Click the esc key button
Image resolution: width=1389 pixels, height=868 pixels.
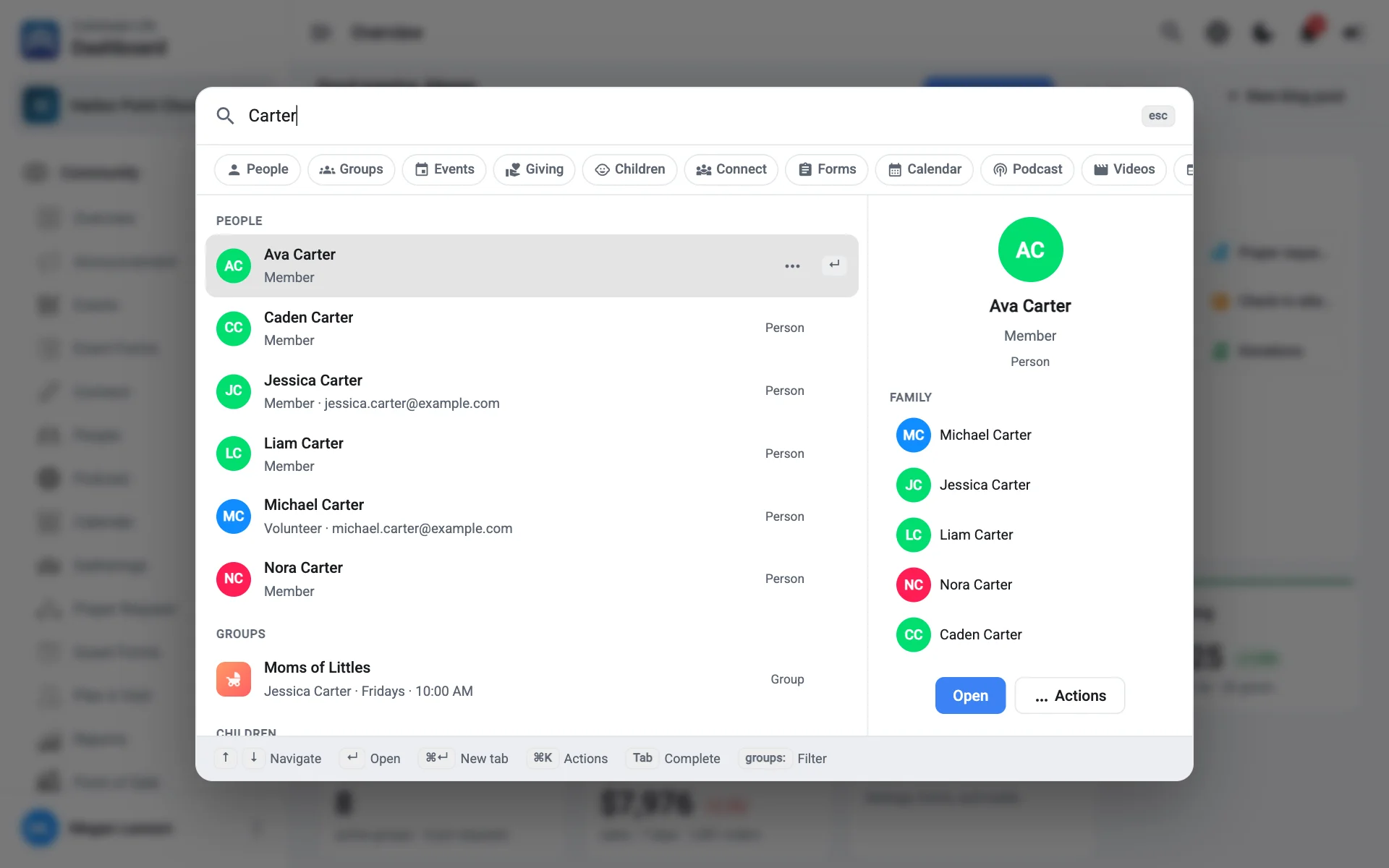(1157, 116)
